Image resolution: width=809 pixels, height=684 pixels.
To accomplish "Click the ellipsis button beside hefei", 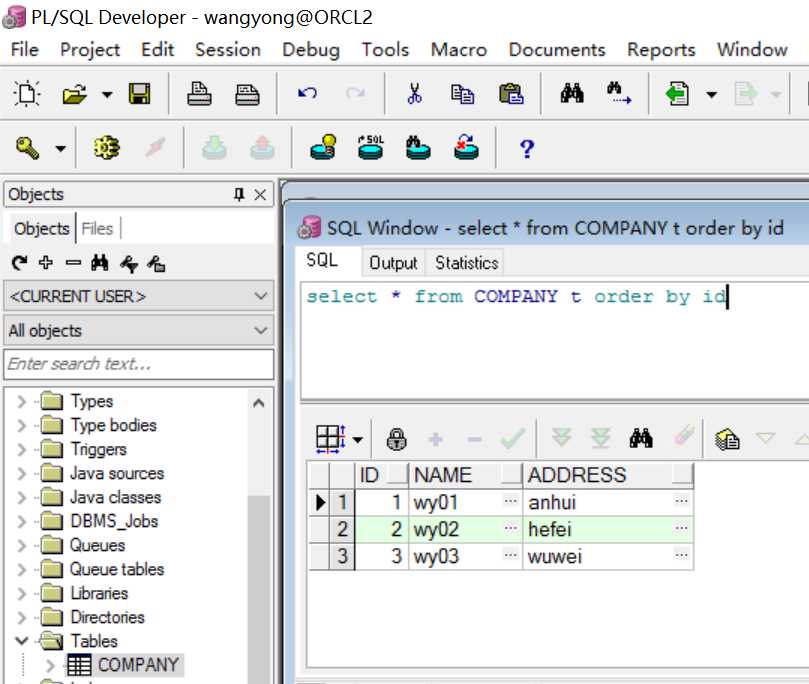I will coord(681,528).
